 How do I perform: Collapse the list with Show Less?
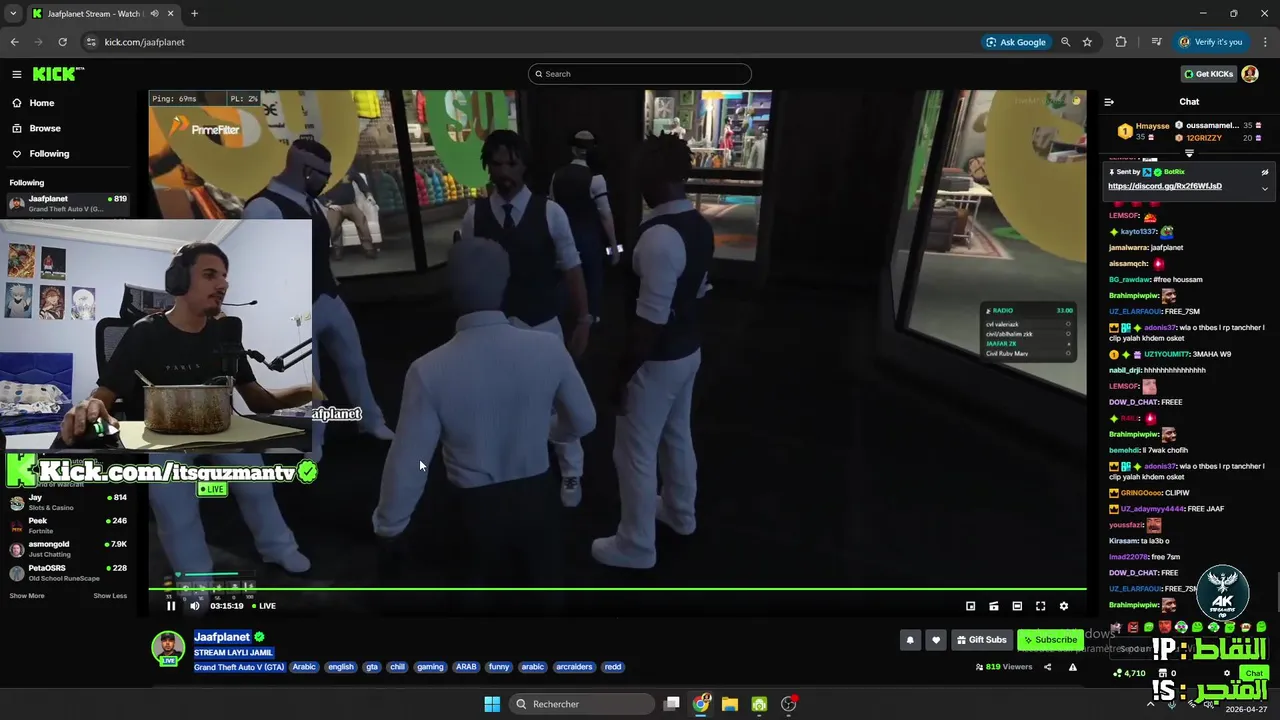(x=110, y=596)
